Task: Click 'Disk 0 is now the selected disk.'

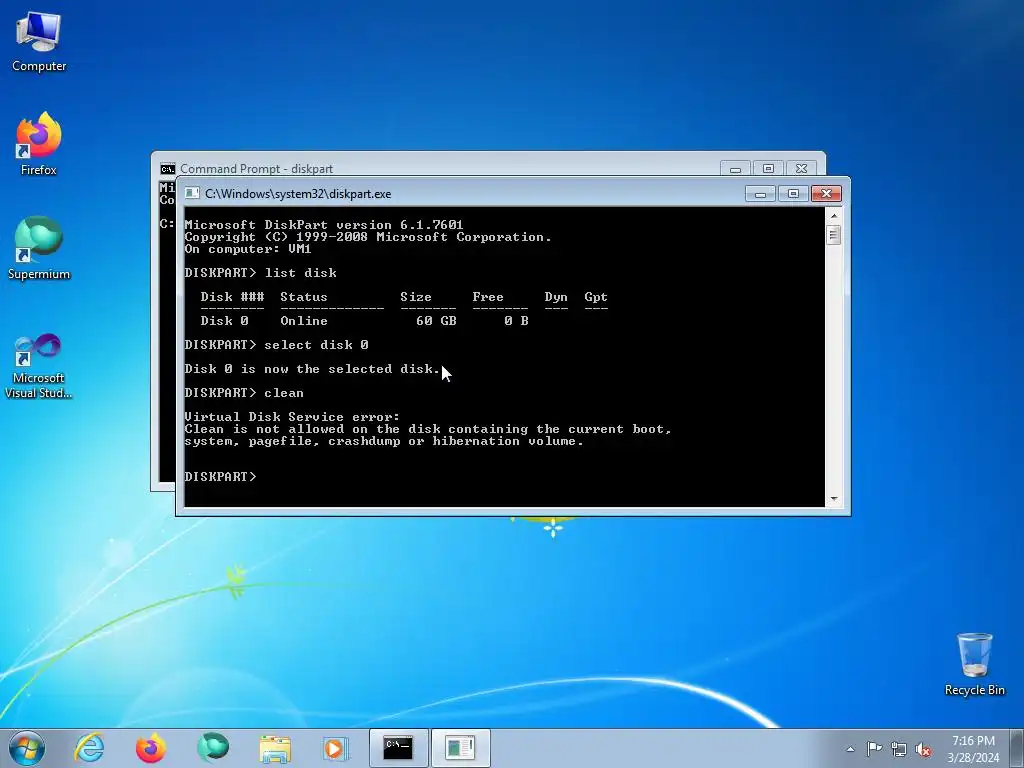Action: 313,369
